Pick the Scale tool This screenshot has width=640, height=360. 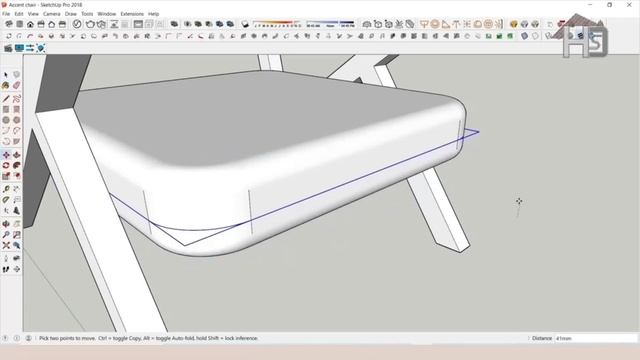[x=6, y=176]
